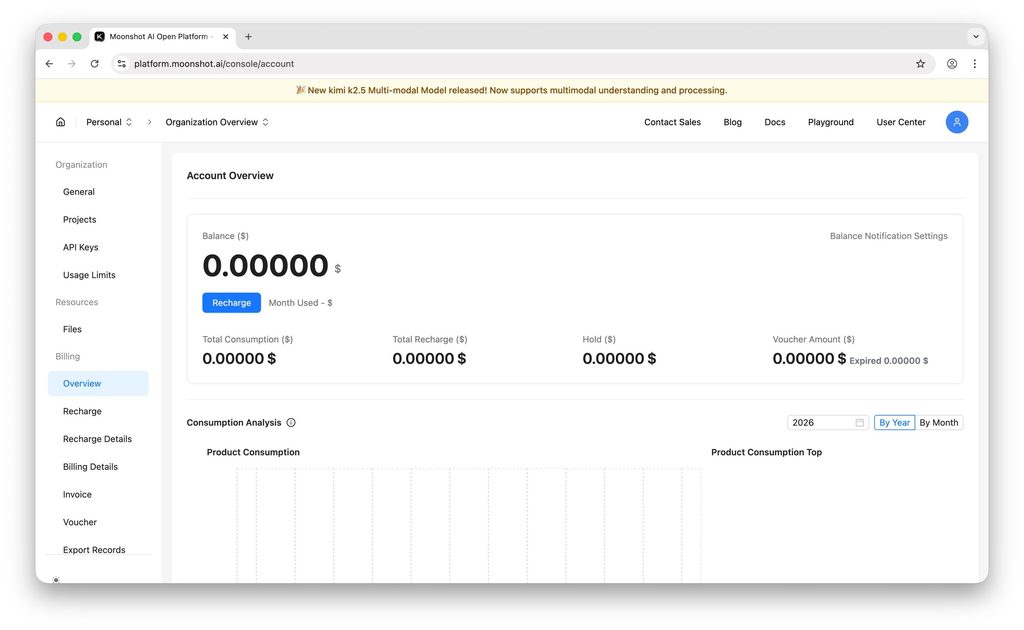Open Projects in the sidebar
Image resolution: width=1024 pixels, height=630 pixels.
tap(98, 219)
